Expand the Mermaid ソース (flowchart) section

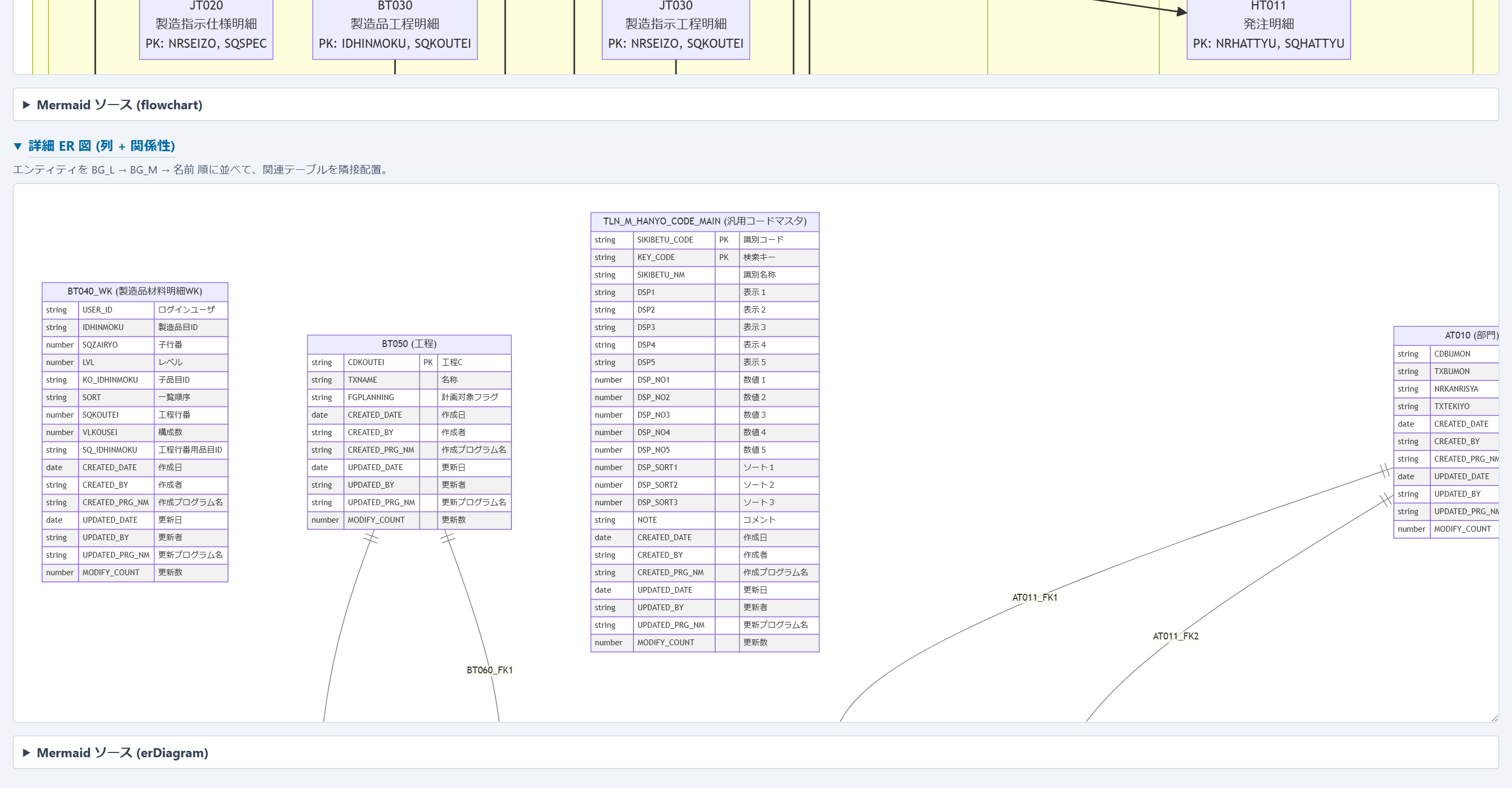(x=112, y=105)
